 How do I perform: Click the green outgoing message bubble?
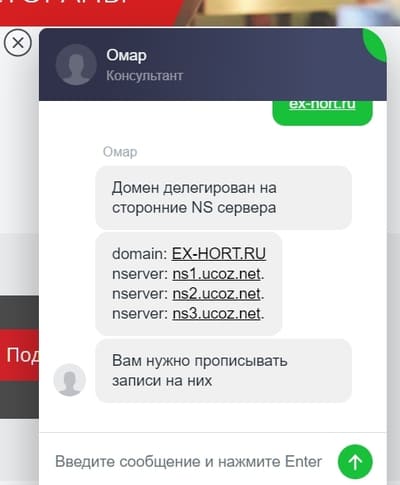pos(322,113)
